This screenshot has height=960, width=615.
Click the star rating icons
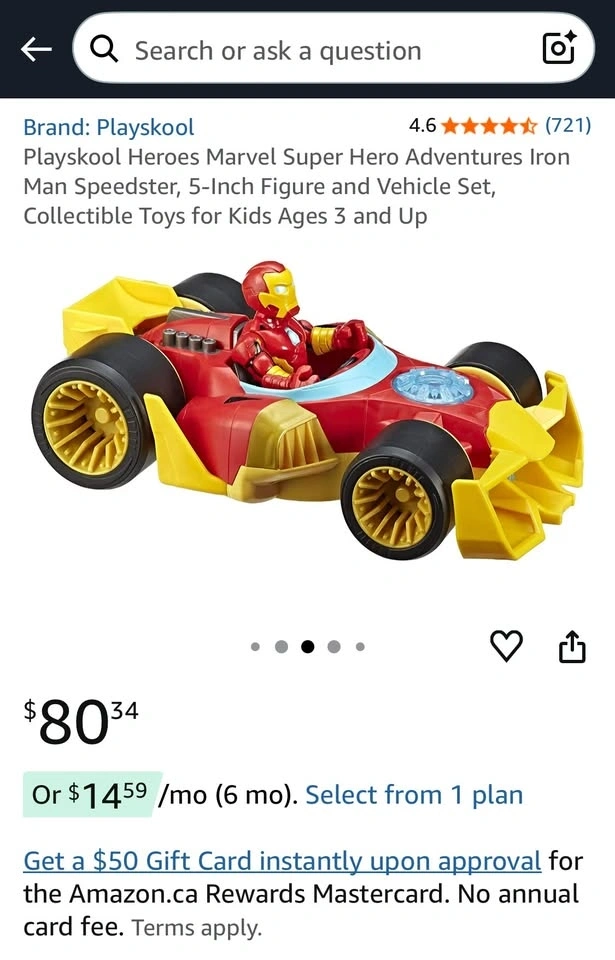point(489,126)
